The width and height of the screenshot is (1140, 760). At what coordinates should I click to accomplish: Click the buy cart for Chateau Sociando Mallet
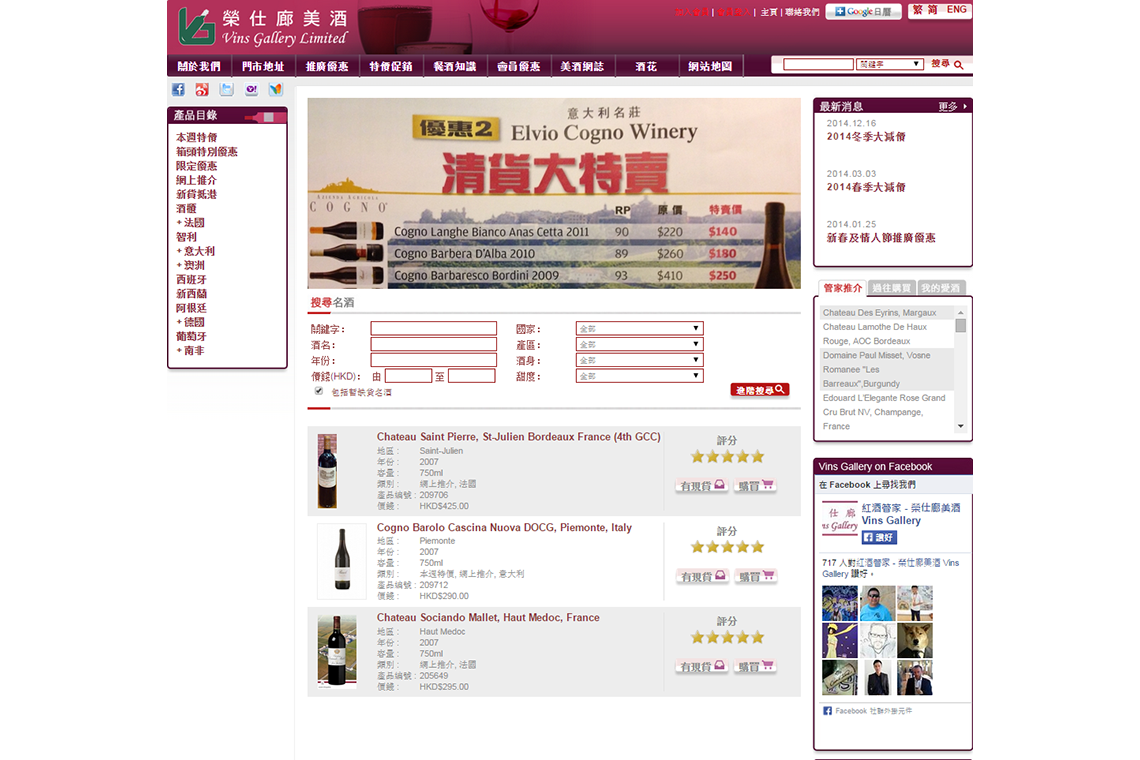[x=755, y=667]
